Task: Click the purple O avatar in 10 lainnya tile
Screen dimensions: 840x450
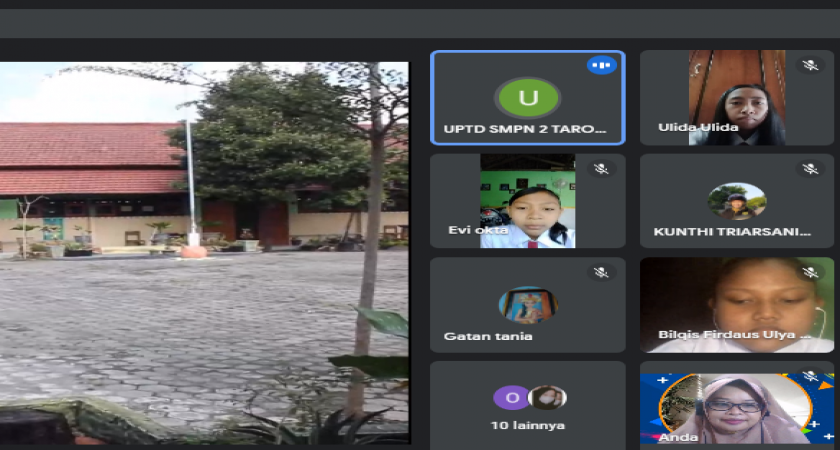Action: [512, 398]
